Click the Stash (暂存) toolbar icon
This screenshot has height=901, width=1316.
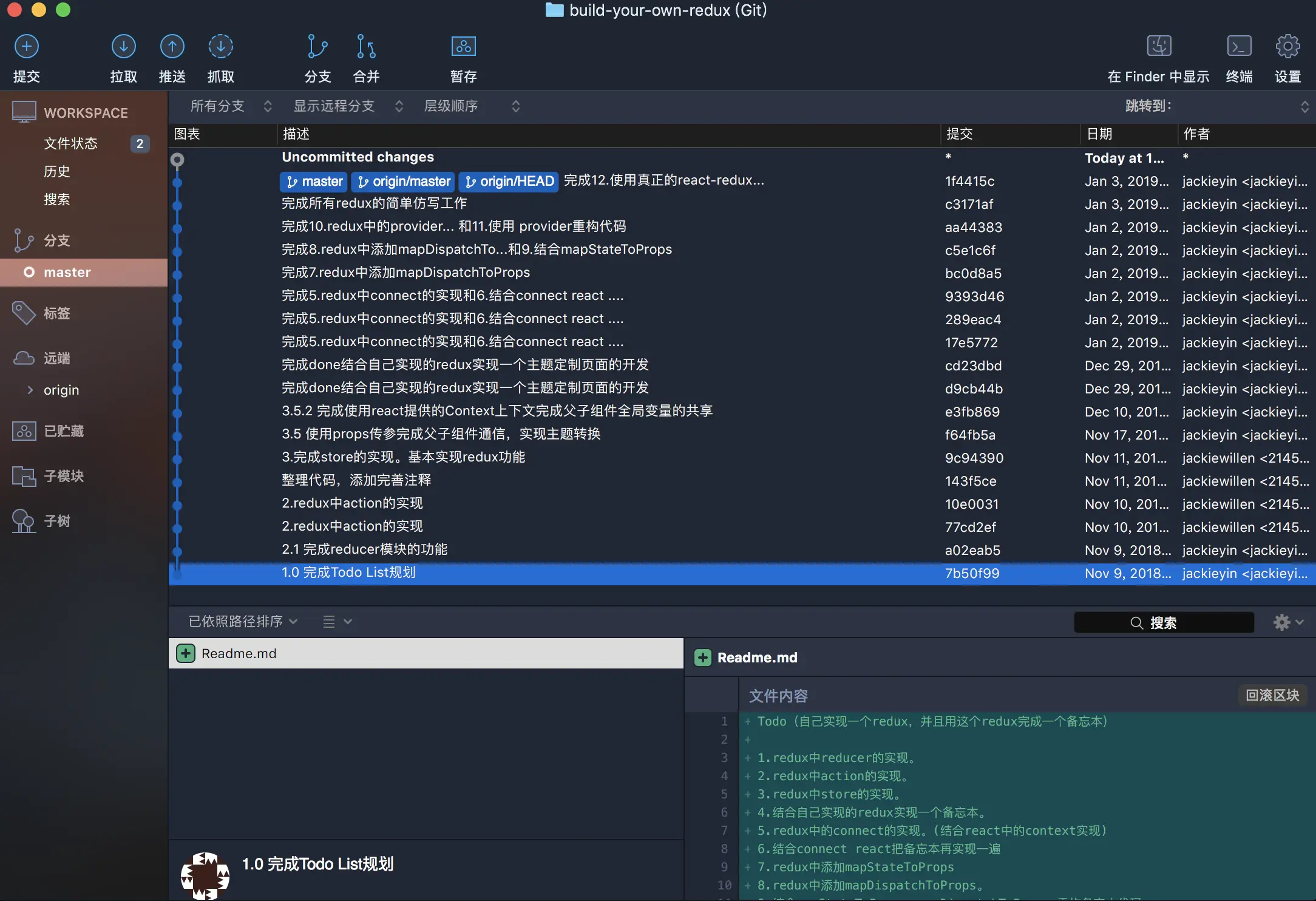(x=463, y=47)
